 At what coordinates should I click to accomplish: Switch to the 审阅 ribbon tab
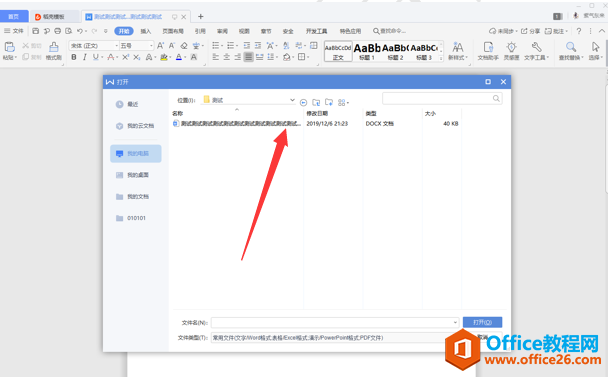[222, 31]
